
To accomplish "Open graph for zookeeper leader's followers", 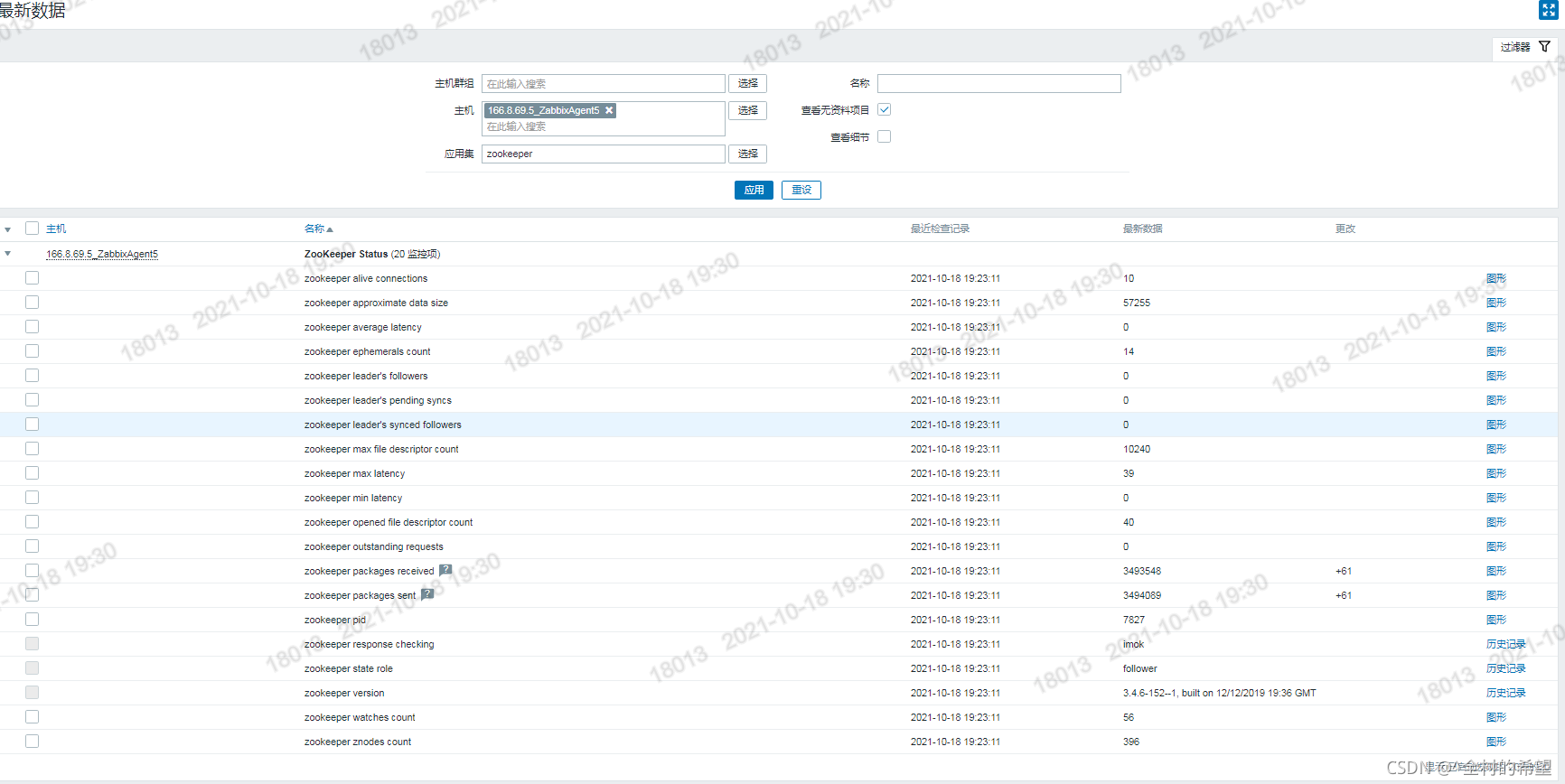I will [1496, 376].
